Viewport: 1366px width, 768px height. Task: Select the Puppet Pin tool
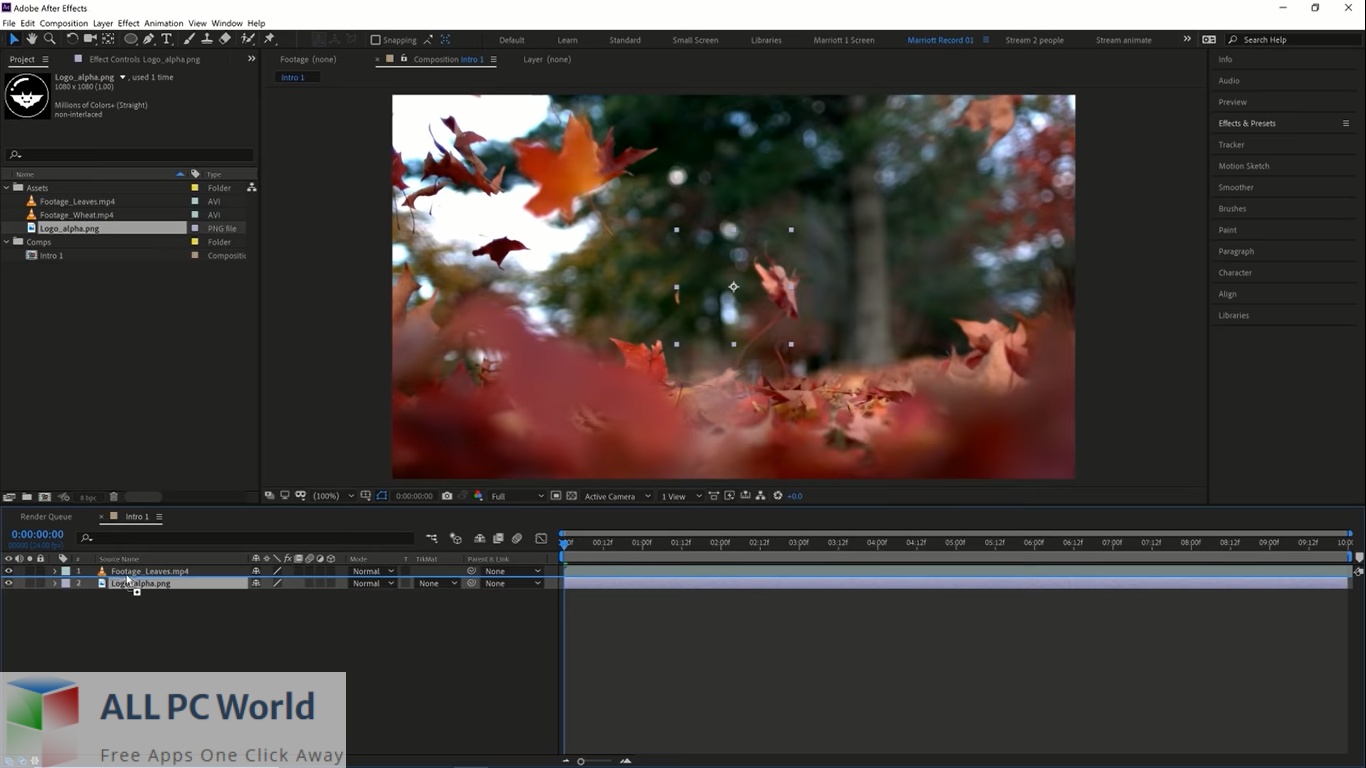[269, 39]
